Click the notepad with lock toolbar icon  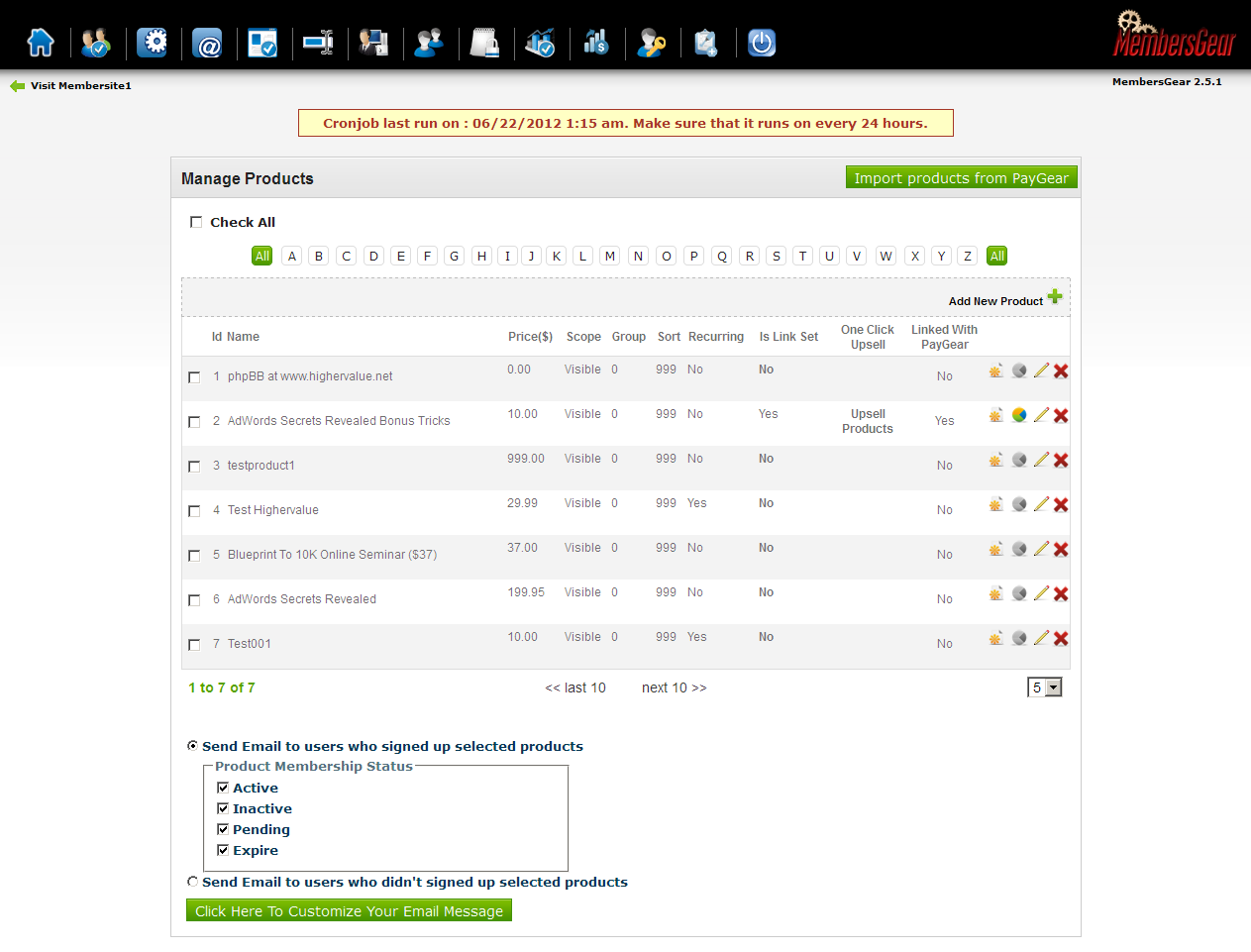coord(484,43)
